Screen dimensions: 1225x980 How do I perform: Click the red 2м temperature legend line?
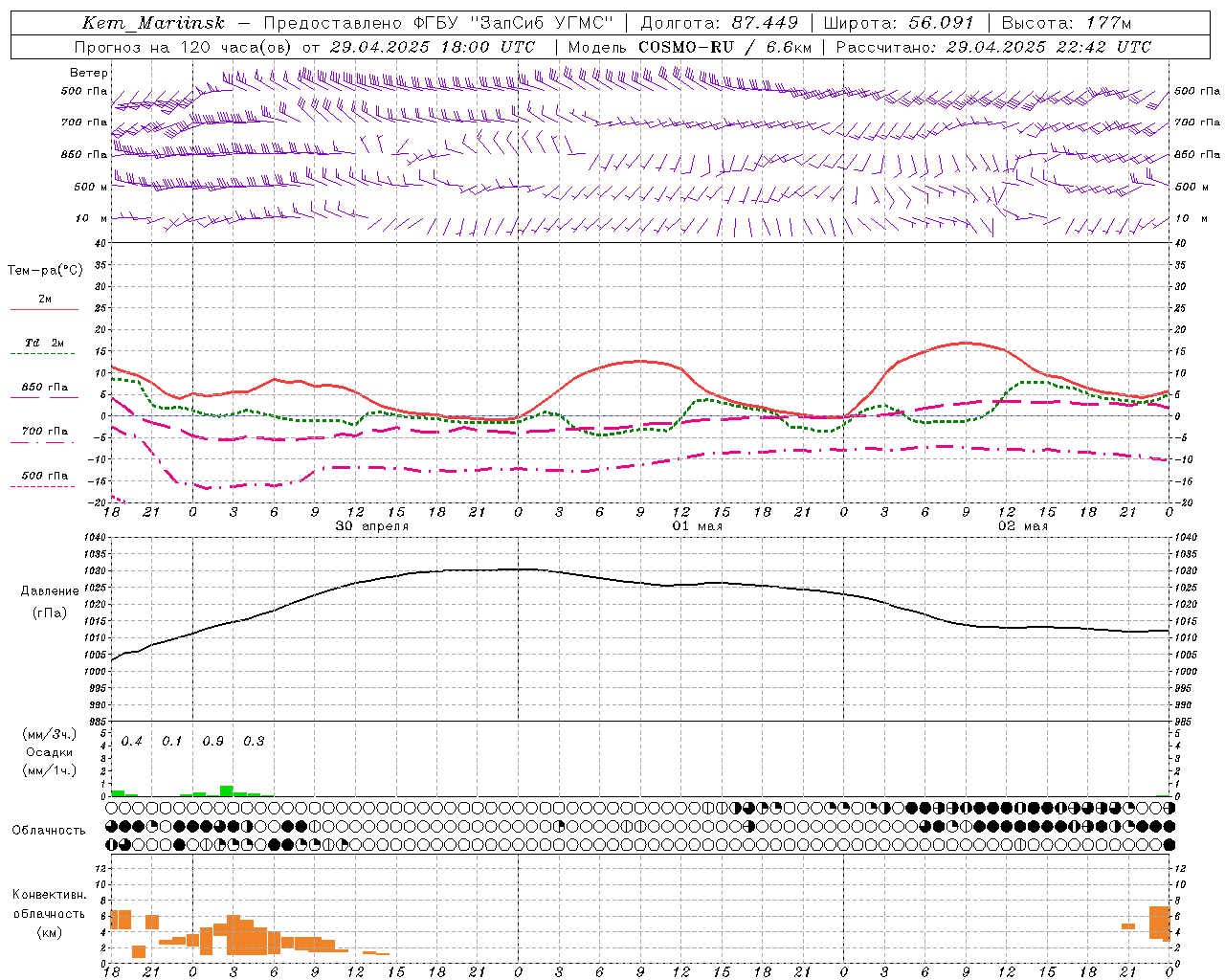pyautogui.click(x=45, y=309)
